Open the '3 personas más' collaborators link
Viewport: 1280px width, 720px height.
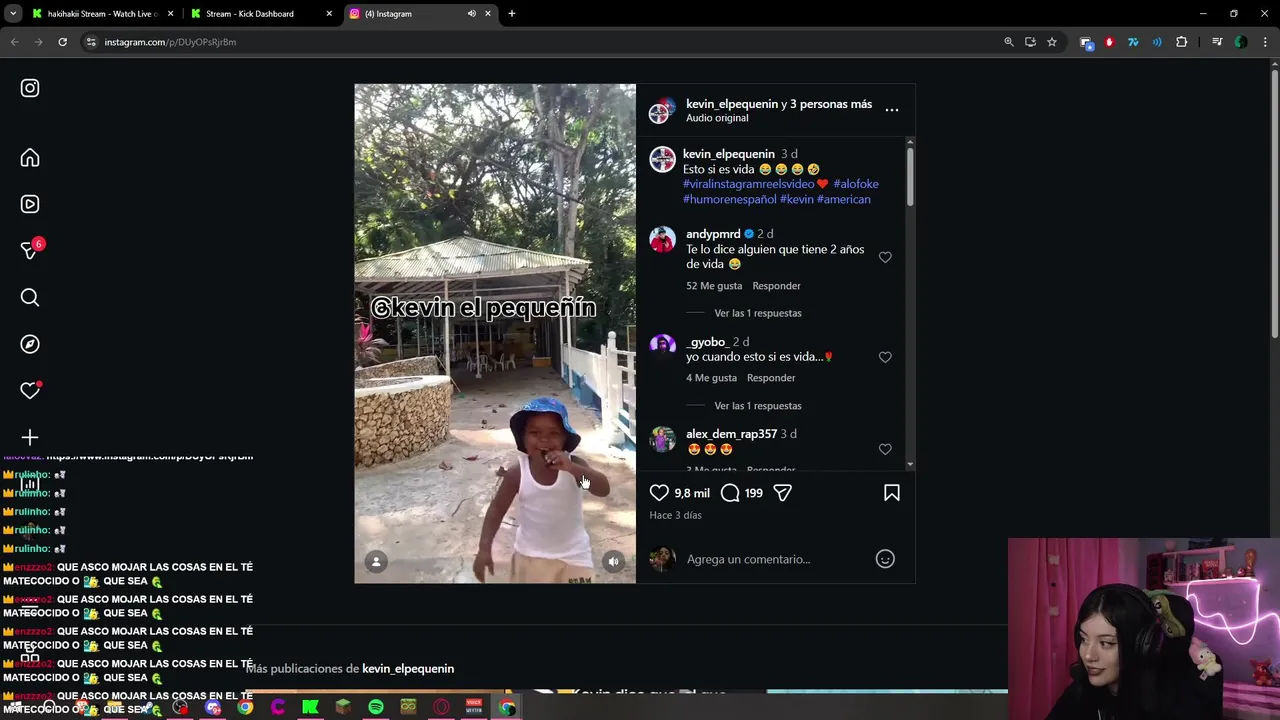831,104
